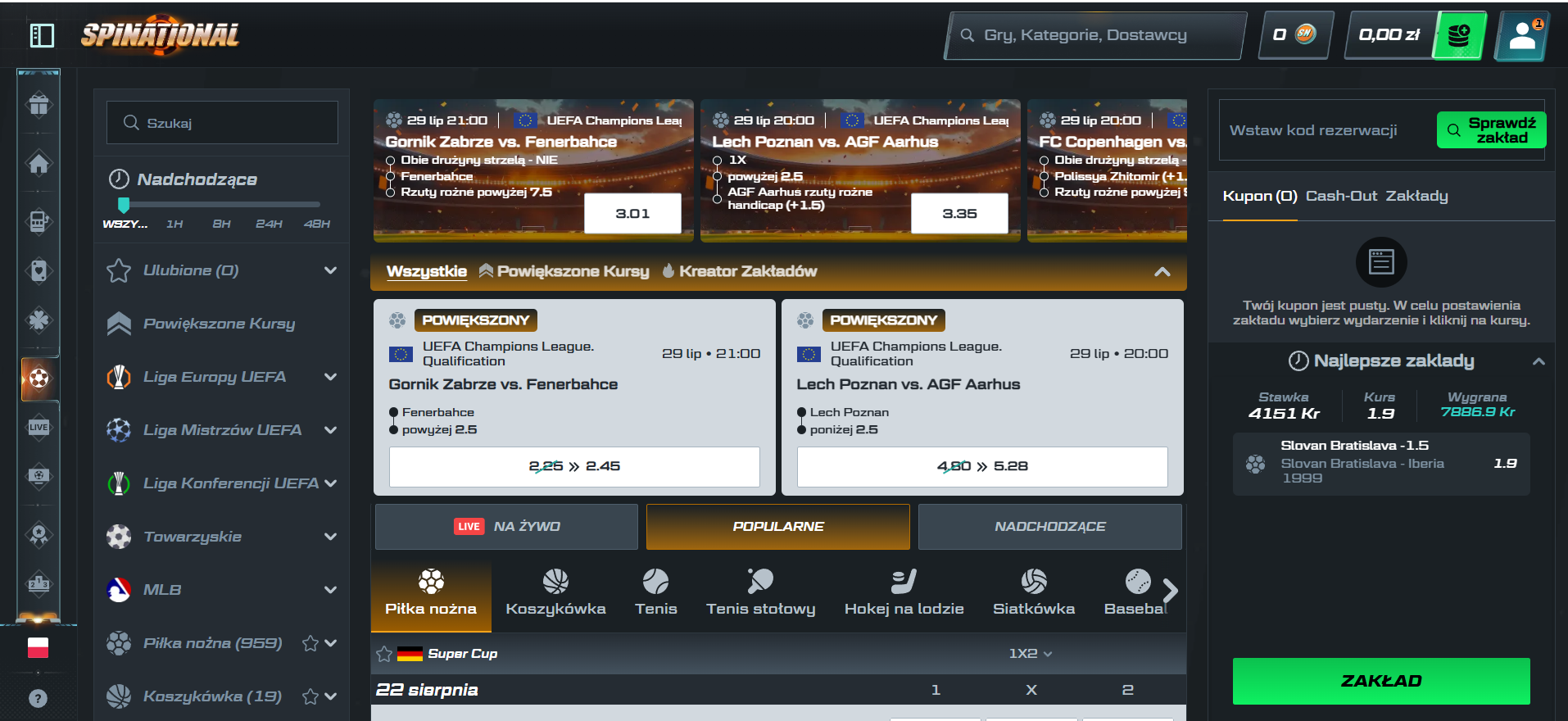Collapse the Najlepsze zakłady section

pos(1539,361)
